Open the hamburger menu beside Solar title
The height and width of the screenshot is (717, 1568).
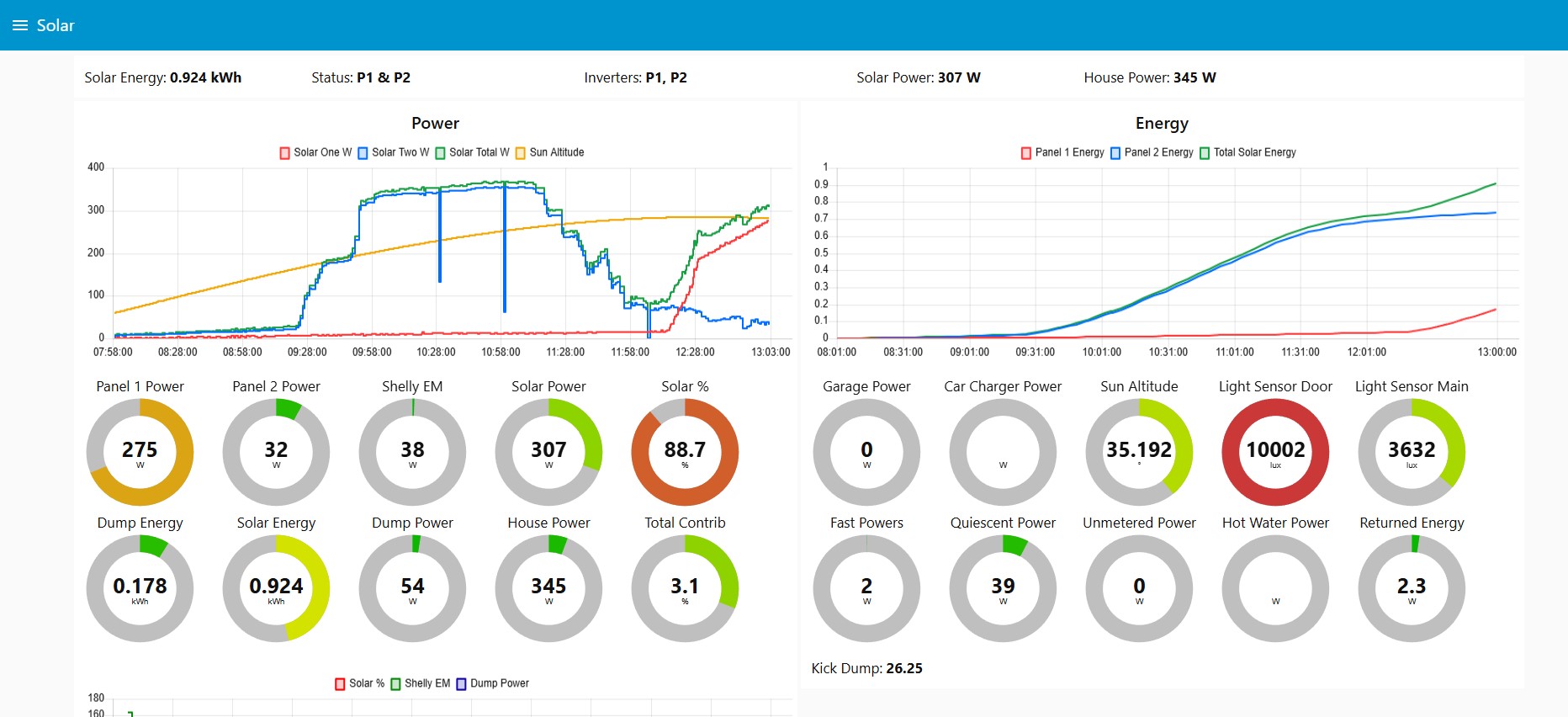[20, 25]
